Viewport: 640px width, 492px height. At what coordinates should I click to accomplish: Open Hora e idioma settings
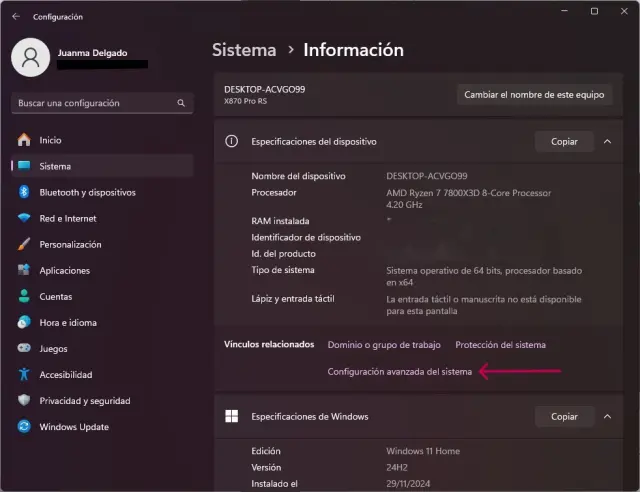(x=68, y=322)
